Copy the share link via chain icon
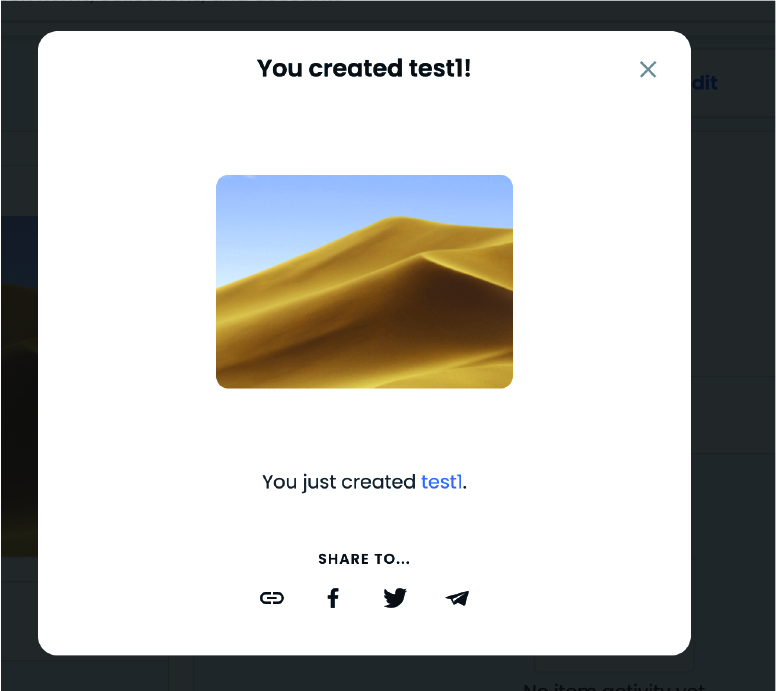The width and height of the screenshot is (776, 691). (272, 598)
